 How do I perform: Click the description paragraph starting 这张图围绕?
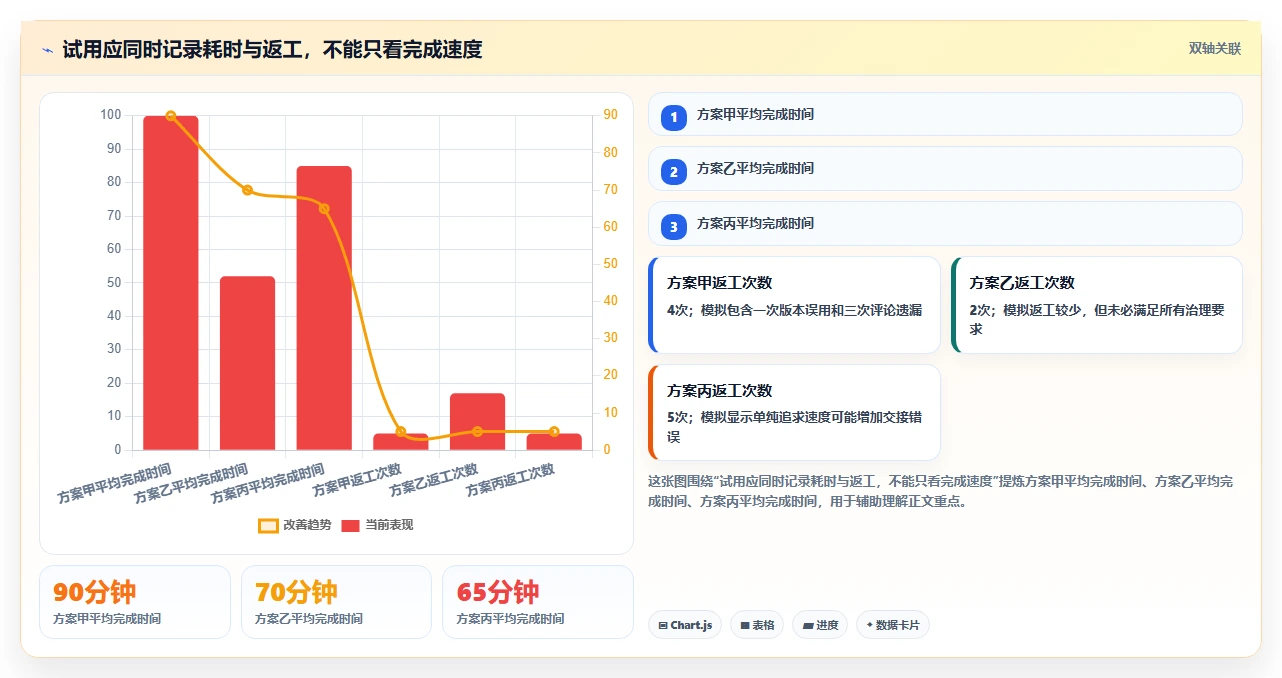(941, 491)
